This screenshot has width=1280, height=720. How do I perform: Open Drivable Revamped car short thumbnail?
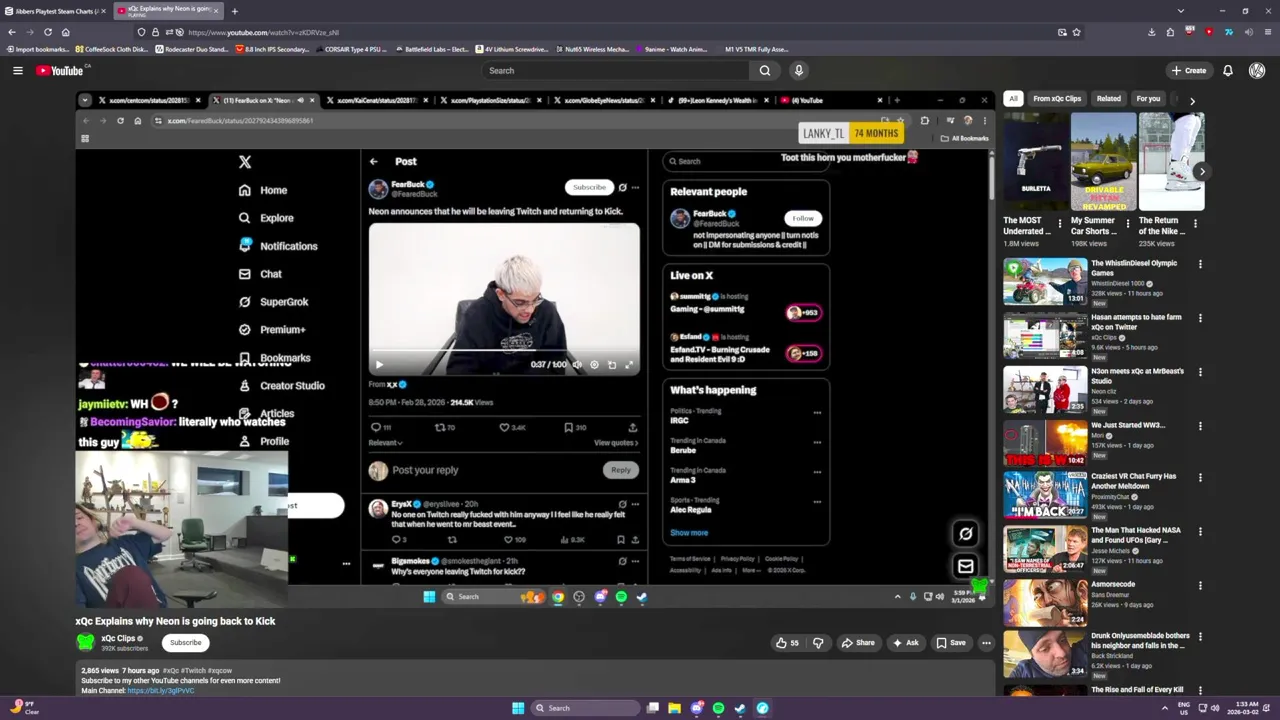click(1103, 162)
